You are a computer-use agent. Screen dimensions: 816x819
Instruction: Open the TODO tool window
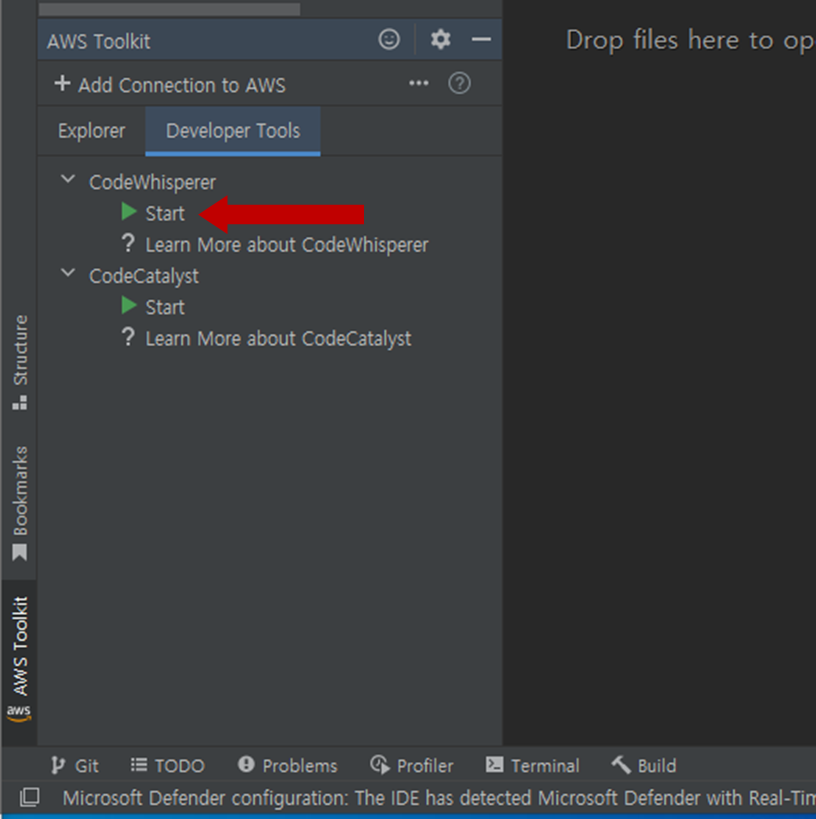(168, 765)
